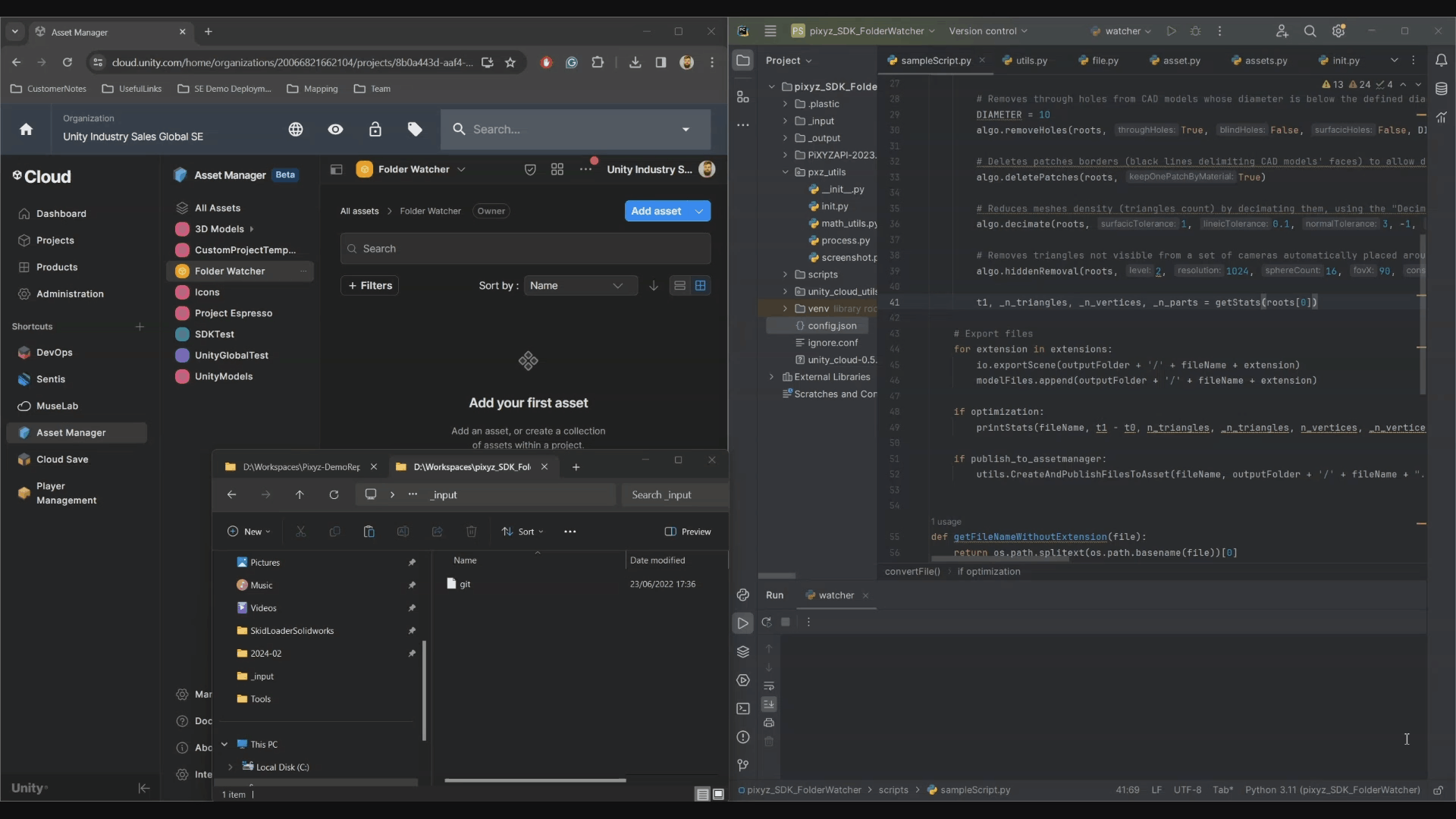Switch to the utils.py editor tab

click(x=1030, y=61)
